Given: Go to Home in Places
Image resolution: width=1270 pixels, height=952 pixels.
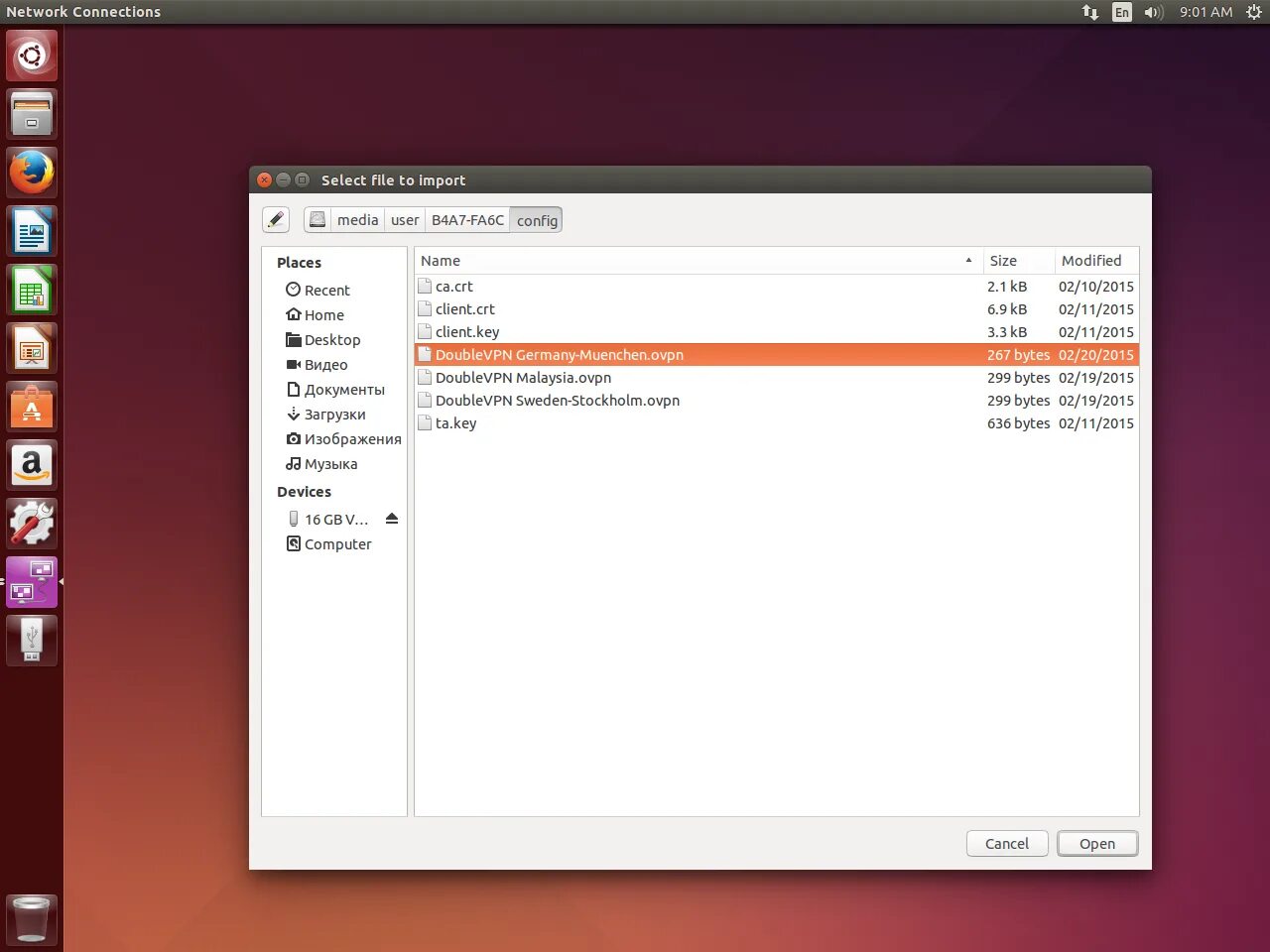Looking at the screenshot, I should [315, 315].
